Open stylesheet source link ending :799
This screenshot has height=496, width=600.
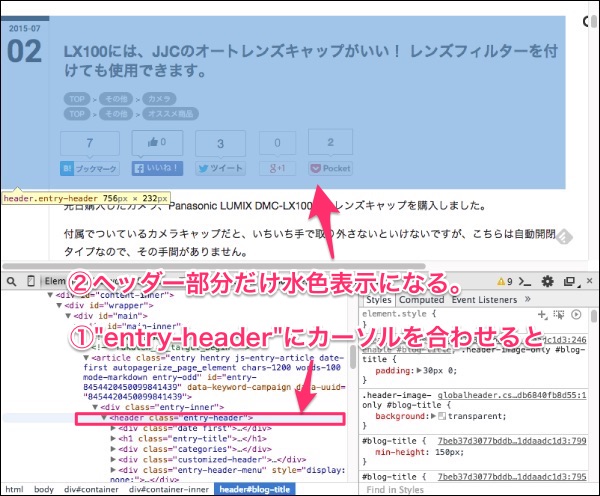512,441
